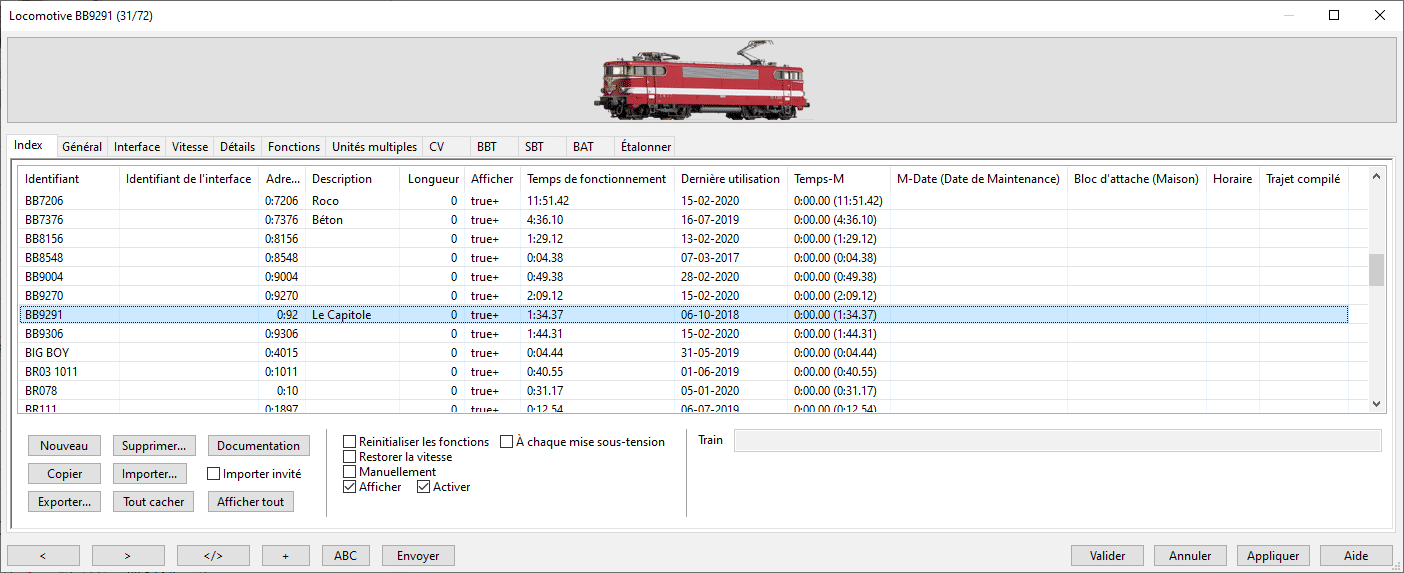The height and width of the screenshot is (573, 1404).
Task: Click the ABC button
Action: pyautogui.click(x=345, y=556)
